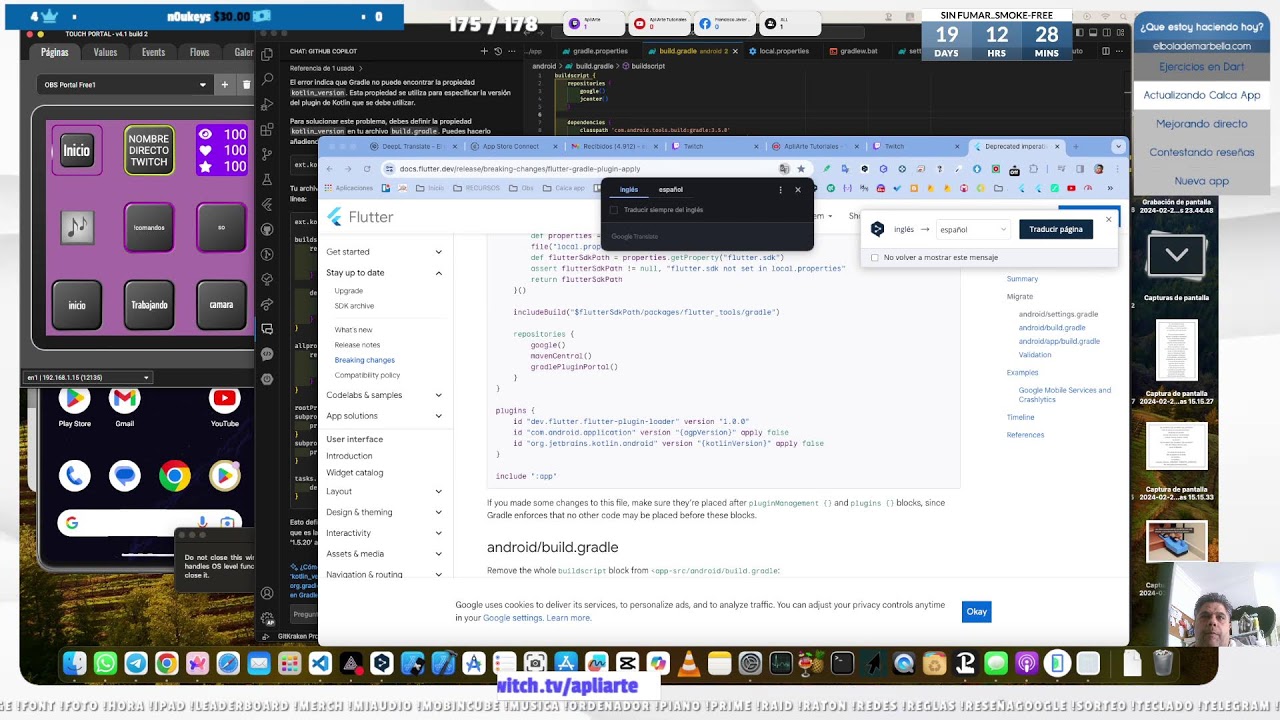The image size is (1280, 720).
Task: Close the DeepL translate page banner
Action: click(1108, 220)
